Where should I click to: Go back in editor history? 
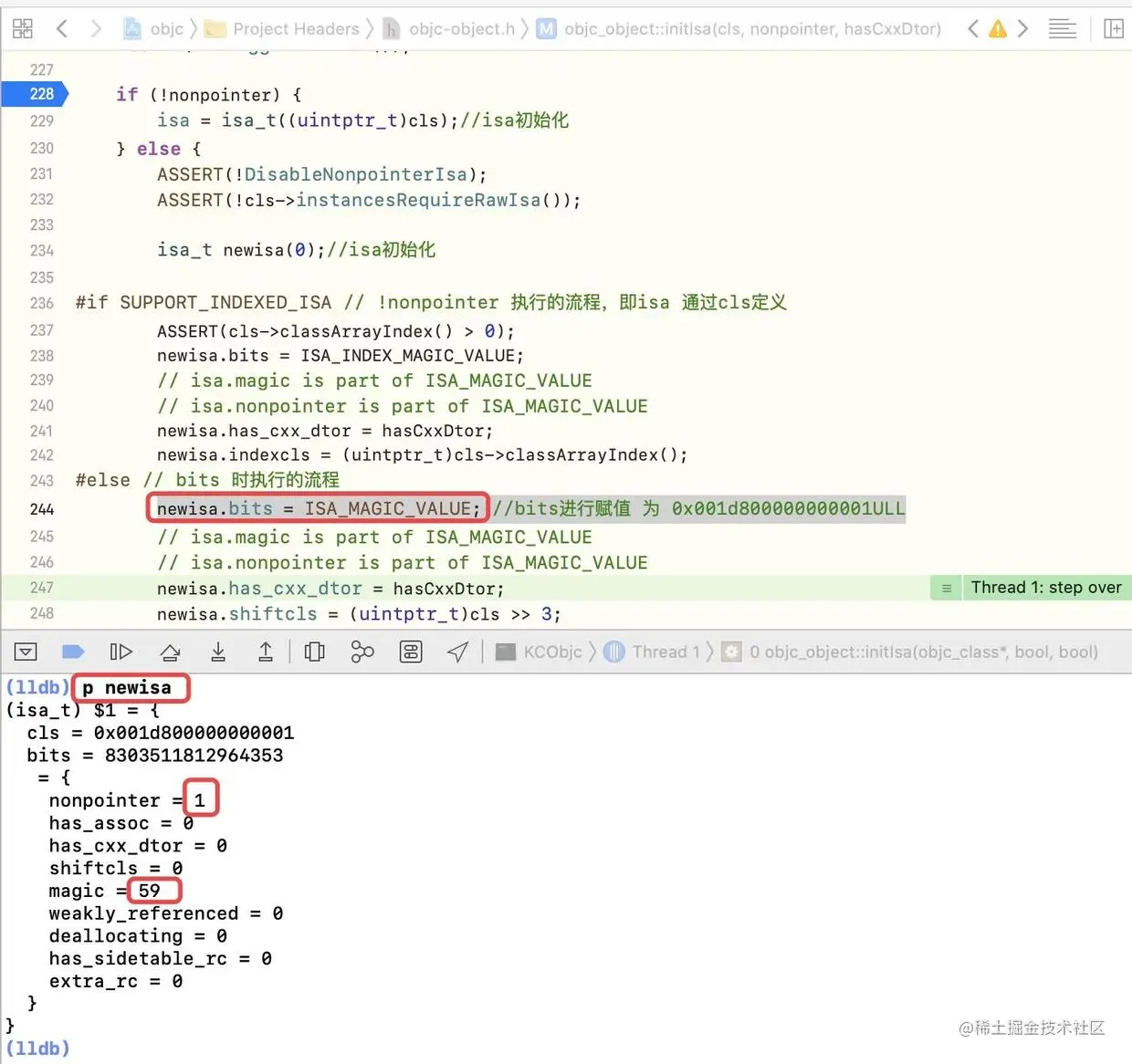(62, 29)
